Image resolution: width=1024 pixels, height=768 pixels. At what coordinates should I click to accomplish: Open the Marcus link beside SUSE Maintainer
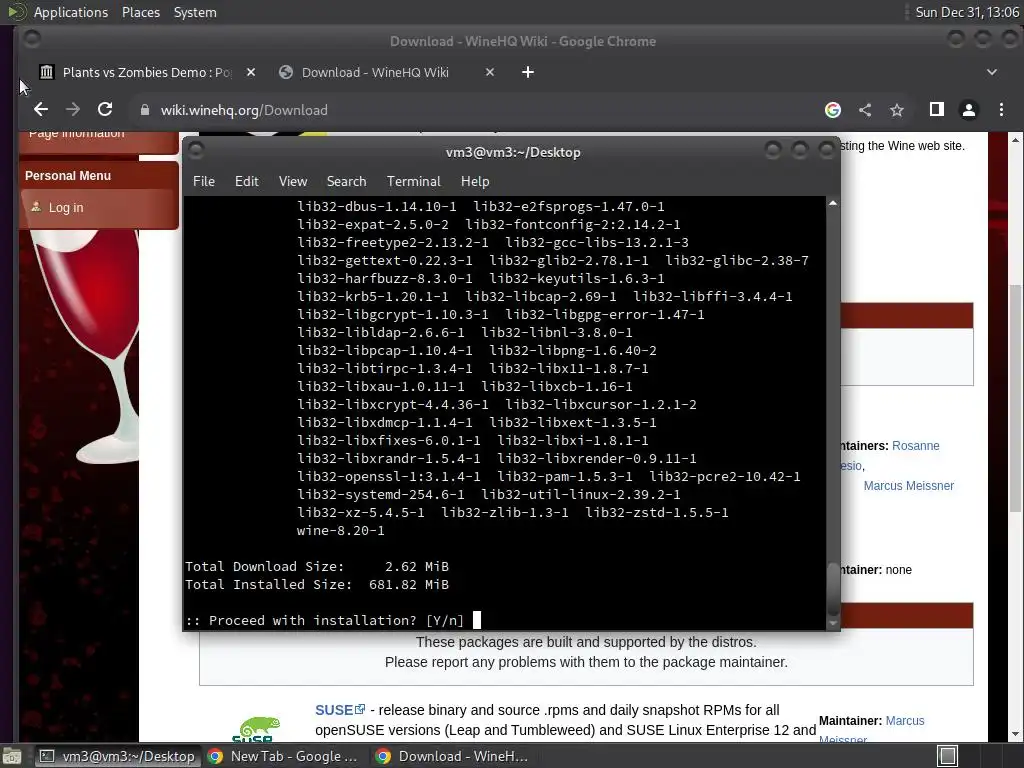point(904,721)
